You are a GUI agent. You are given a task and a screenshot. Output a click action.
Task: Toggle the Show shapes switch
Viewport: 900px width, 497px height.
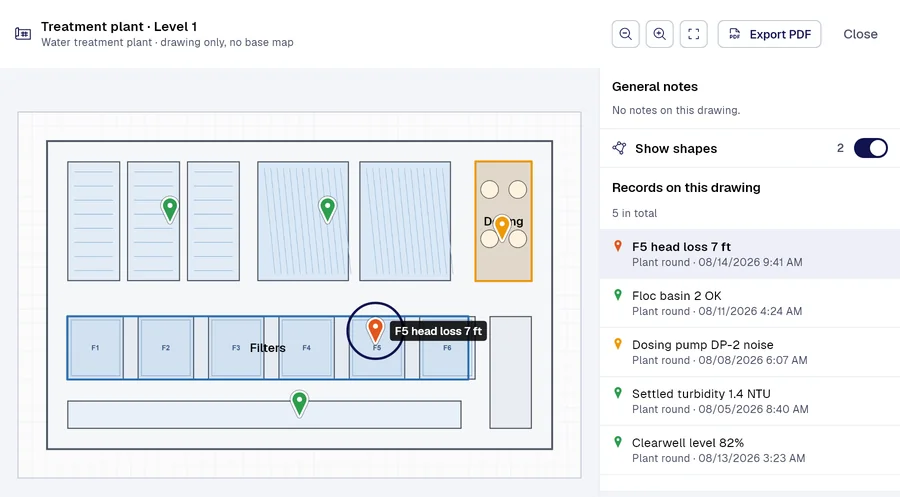point(870,148)
